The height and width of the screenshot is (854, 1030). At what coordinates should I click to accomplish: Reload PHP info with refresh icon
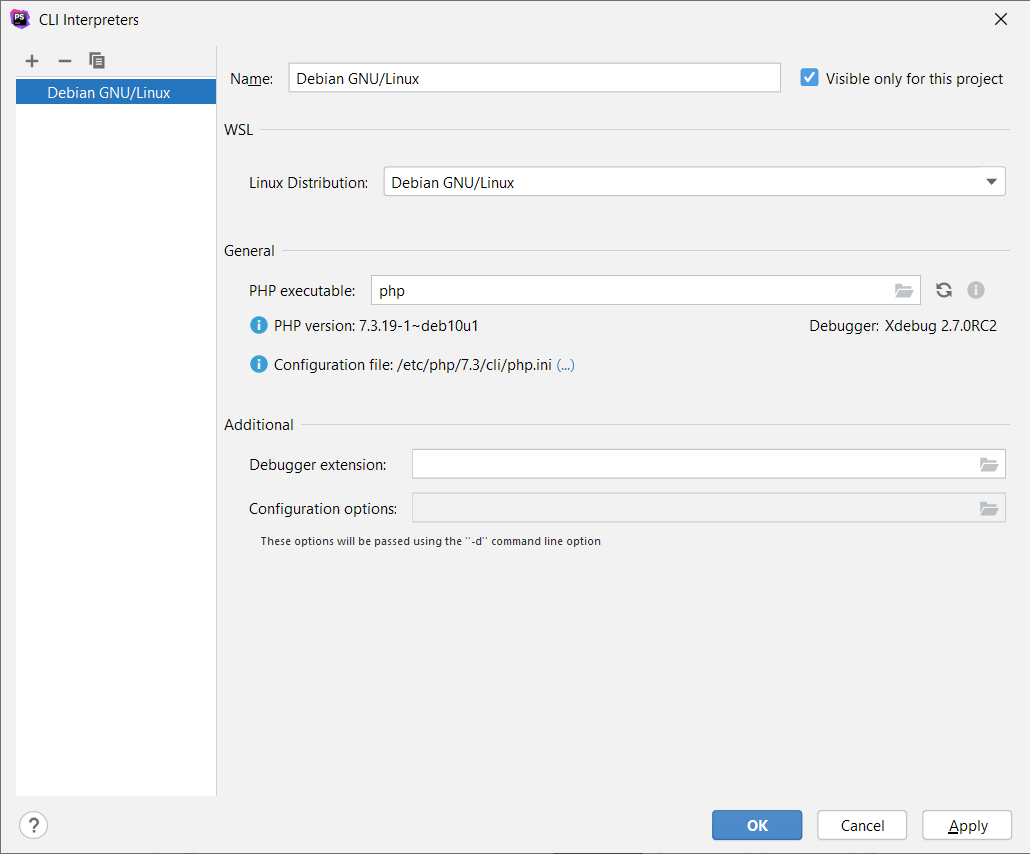[x=944, y=290]
